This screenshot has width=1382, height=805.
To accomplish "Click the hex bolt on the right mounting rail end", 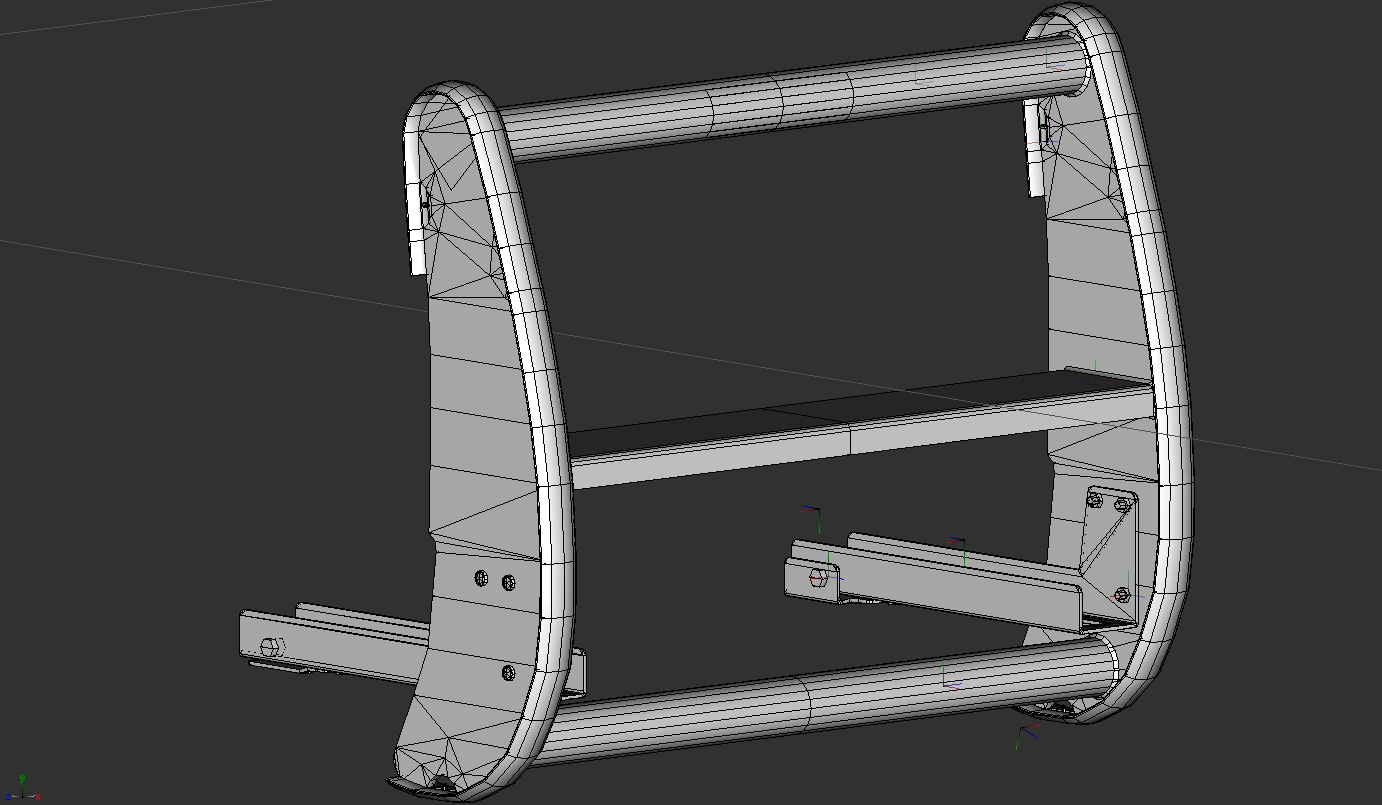I will (817, 578).
